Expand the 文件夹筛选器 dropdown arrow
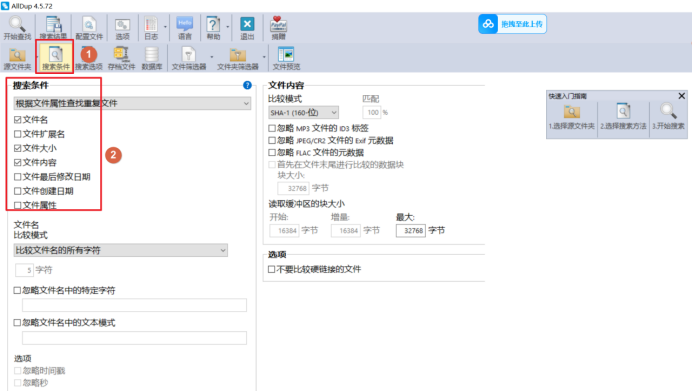Screen dimensions: 692x392 264,57
